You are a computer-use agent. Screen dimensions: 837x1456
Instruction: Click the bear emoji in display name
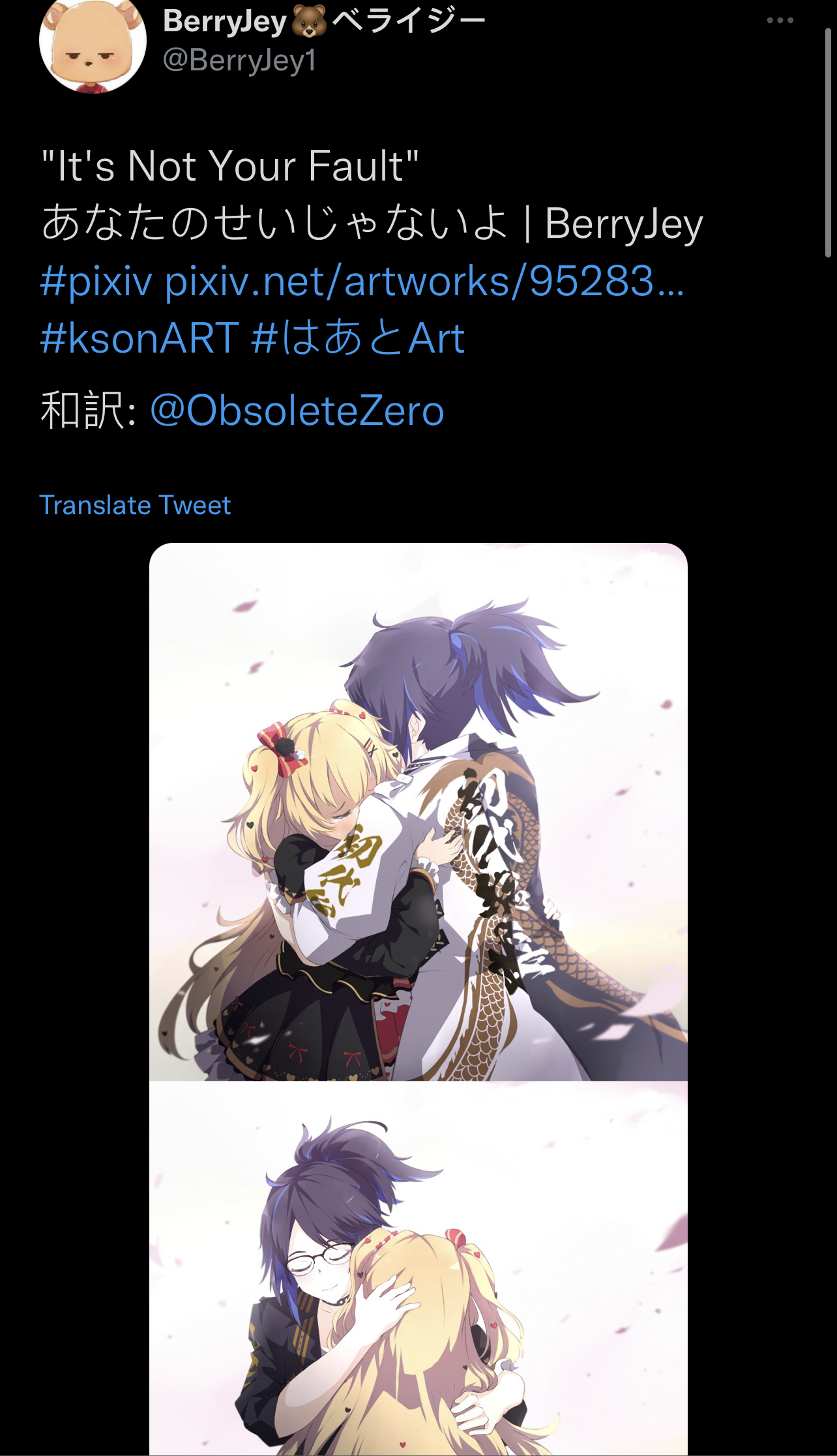coord(309,22)
